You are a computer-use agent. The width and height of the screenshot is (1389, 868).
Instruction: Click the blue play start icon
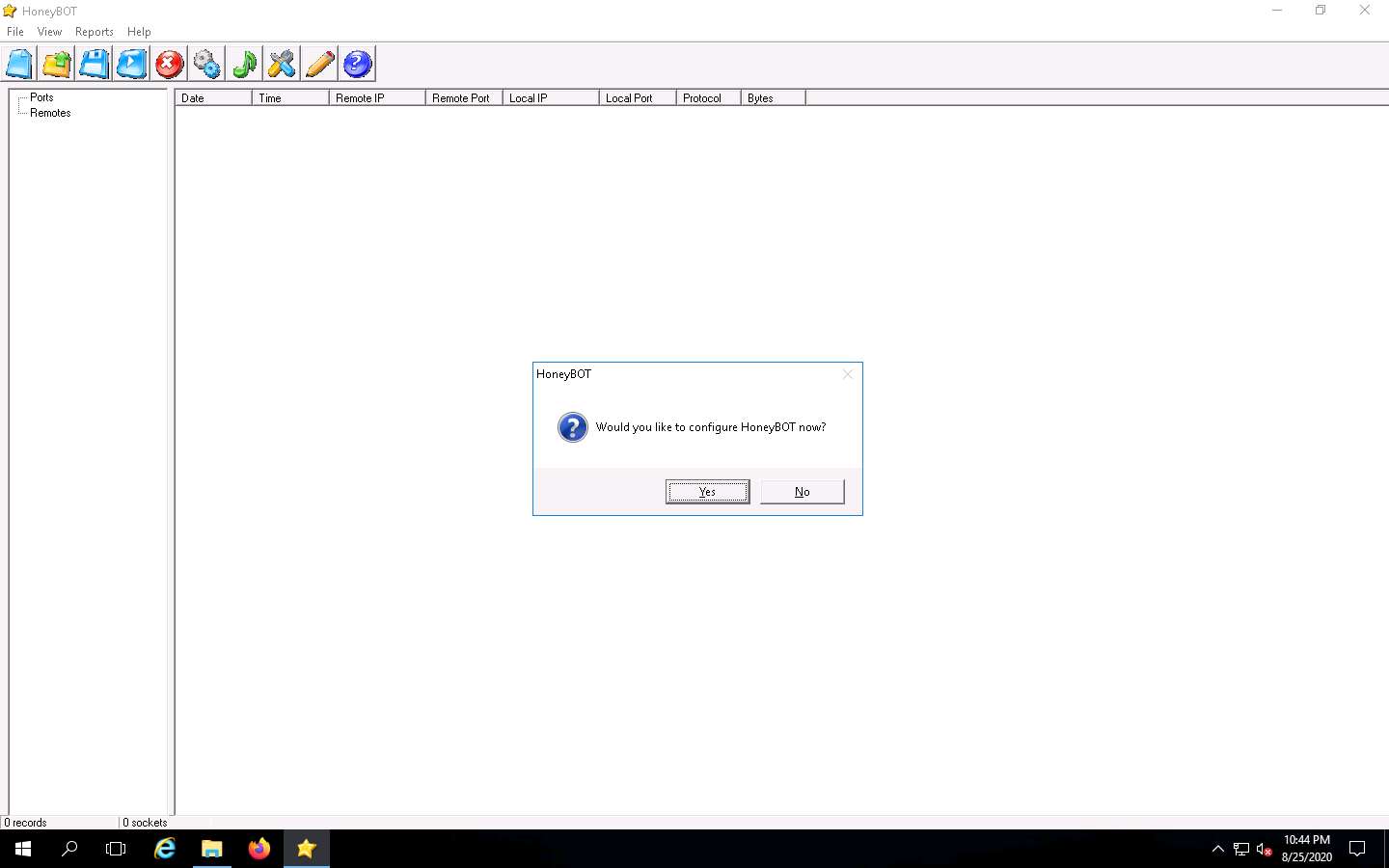132,65
